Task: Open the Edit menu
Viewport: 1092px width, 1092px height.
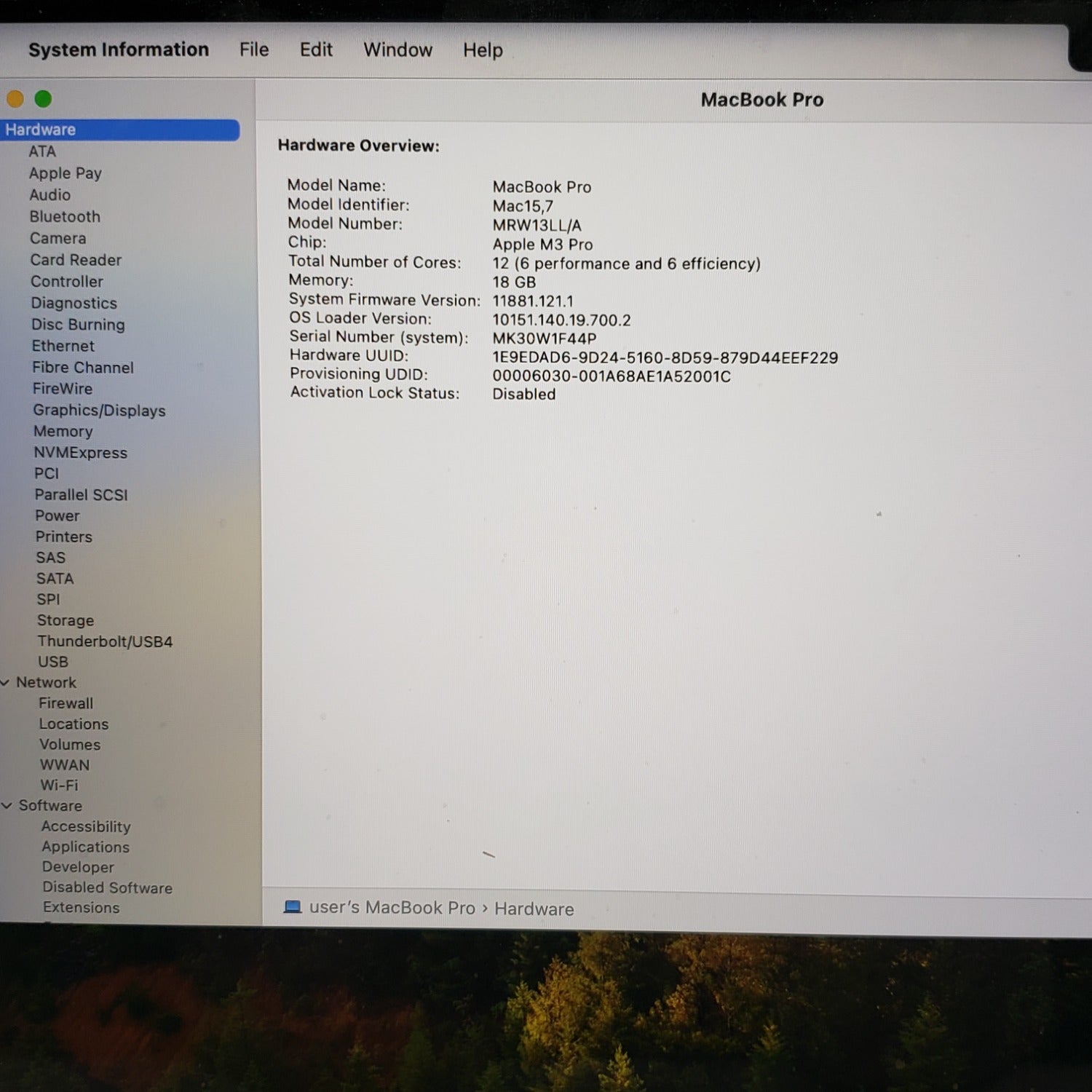Action: tap(316, 50)
